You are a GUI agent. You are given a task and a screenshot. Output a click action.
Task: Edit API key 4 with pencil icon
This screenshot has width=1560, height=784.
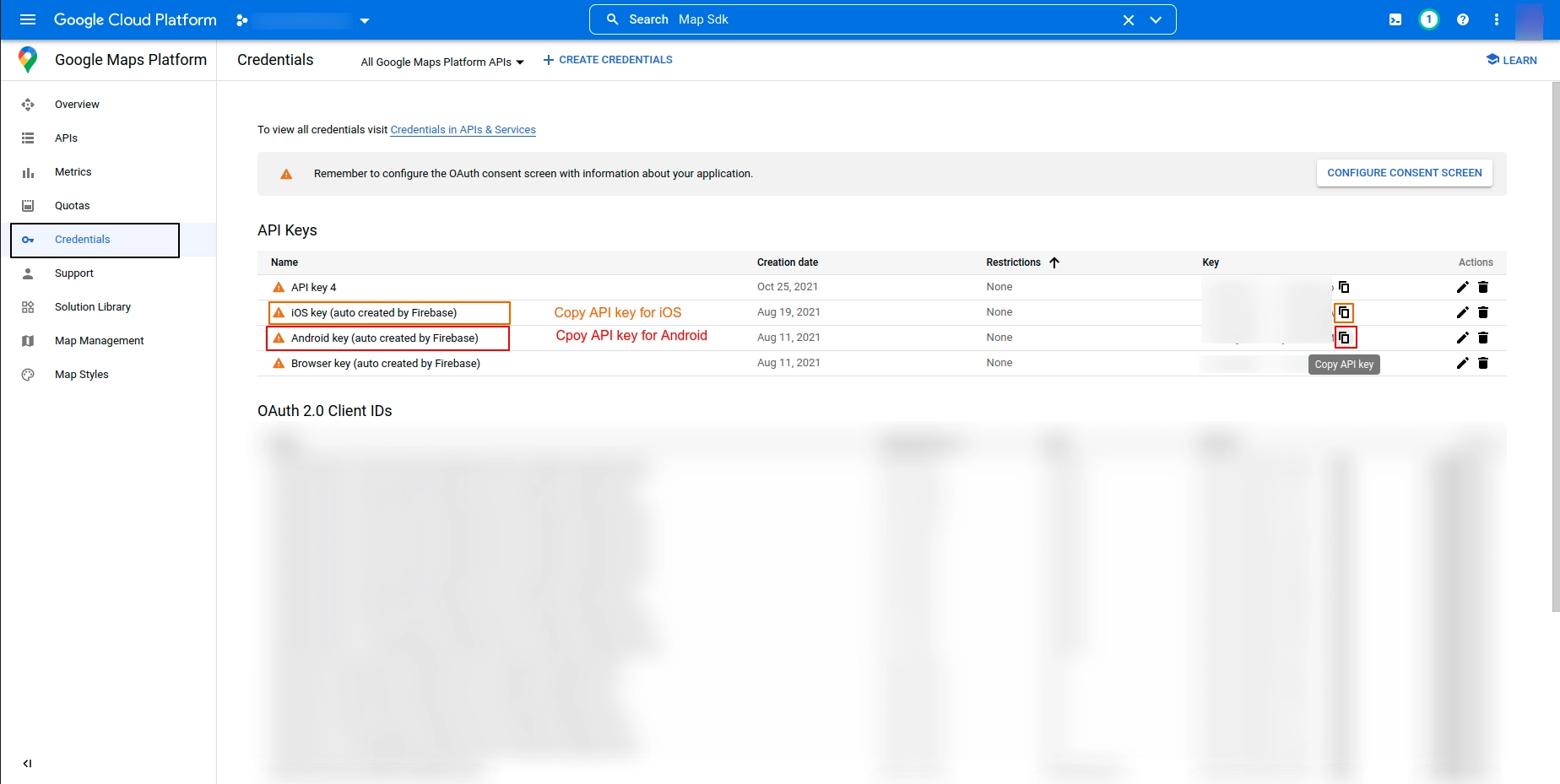coord(1462,287)
